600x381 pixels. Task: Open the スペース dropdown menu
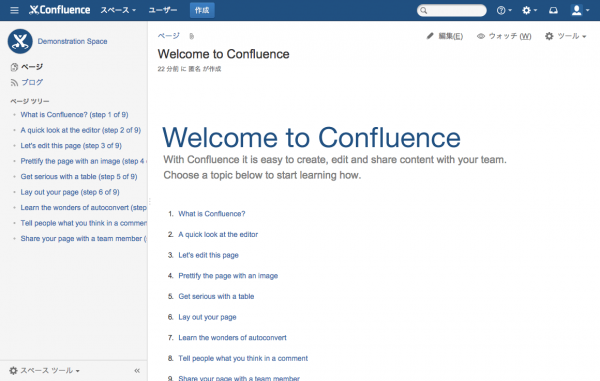[118, 10]
